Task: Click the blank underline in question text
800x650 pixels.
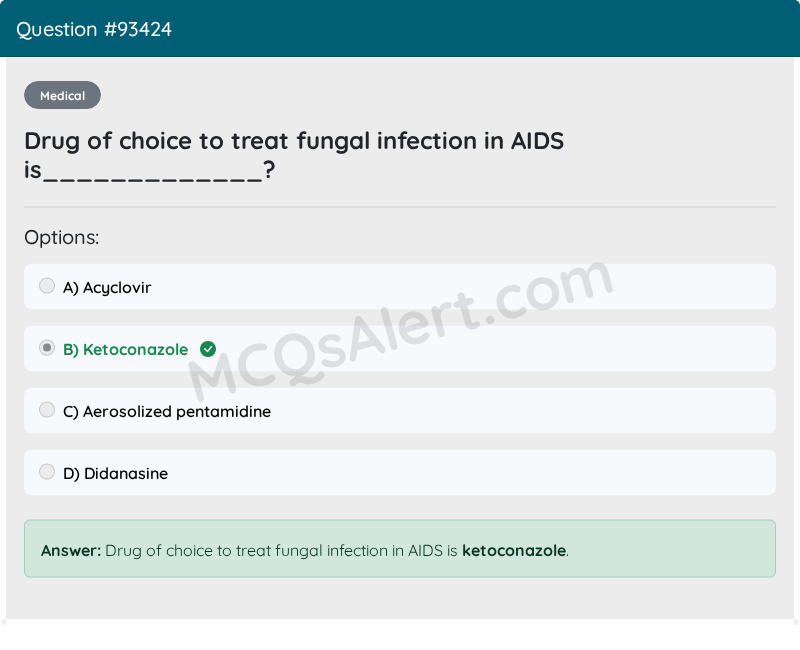Action: pos(153,179)
